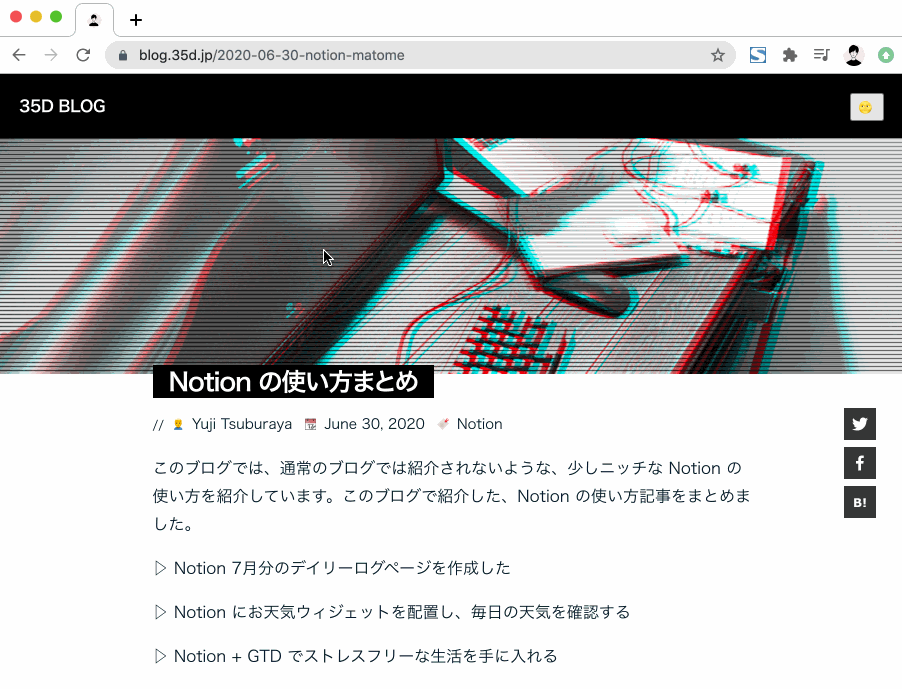The height and width of the screenshot is (689, 902).
Task: Click the title Notion の使い方まとめ
Action: click(293, 381)
